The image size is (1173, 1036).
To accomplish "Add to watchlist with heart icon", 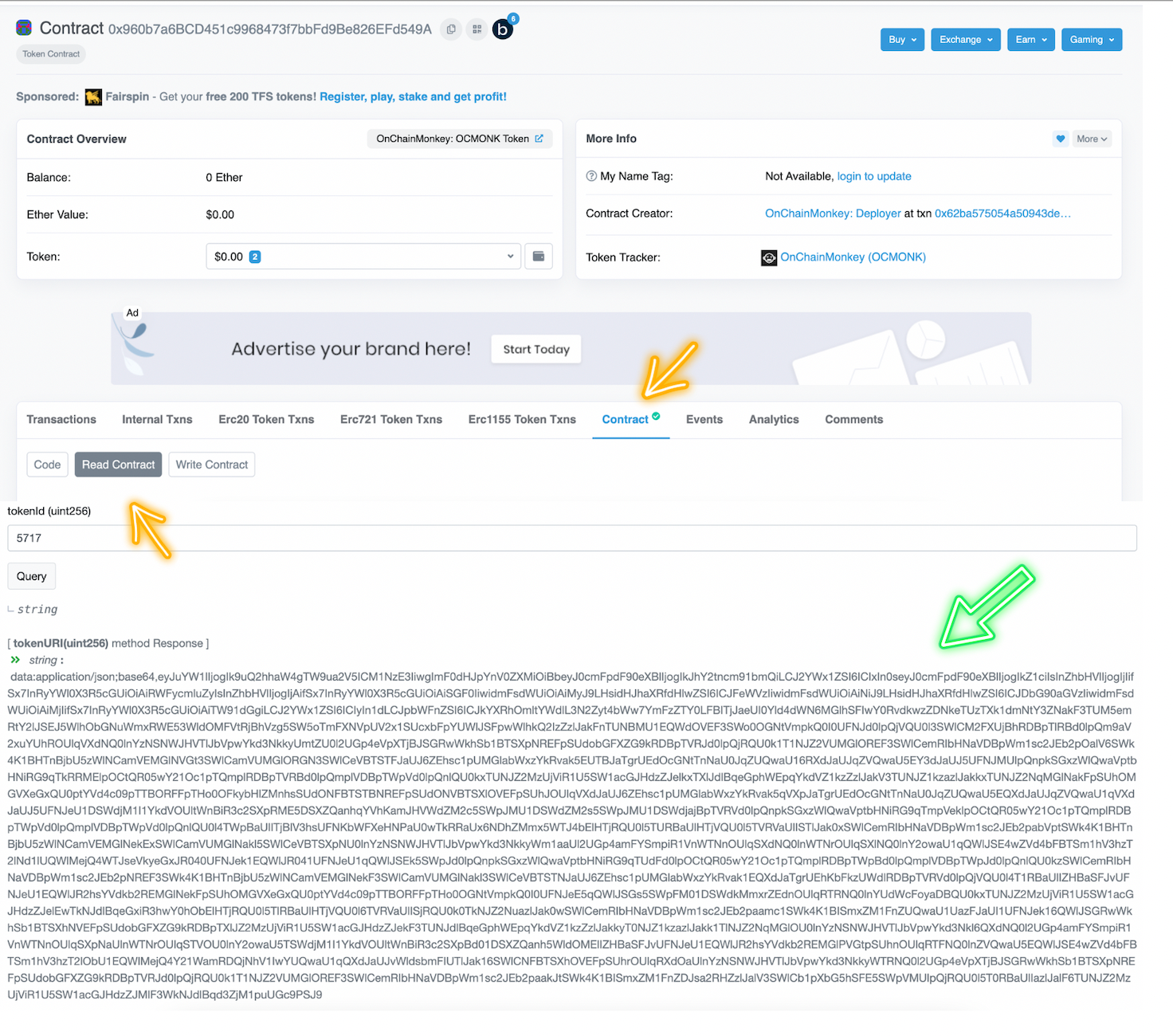I will pos(1061,139).
